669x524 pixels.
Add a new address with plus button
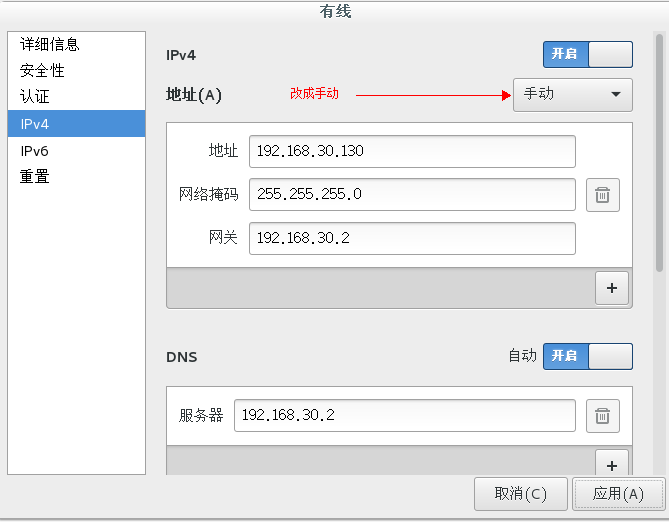(x=612, y=288)
